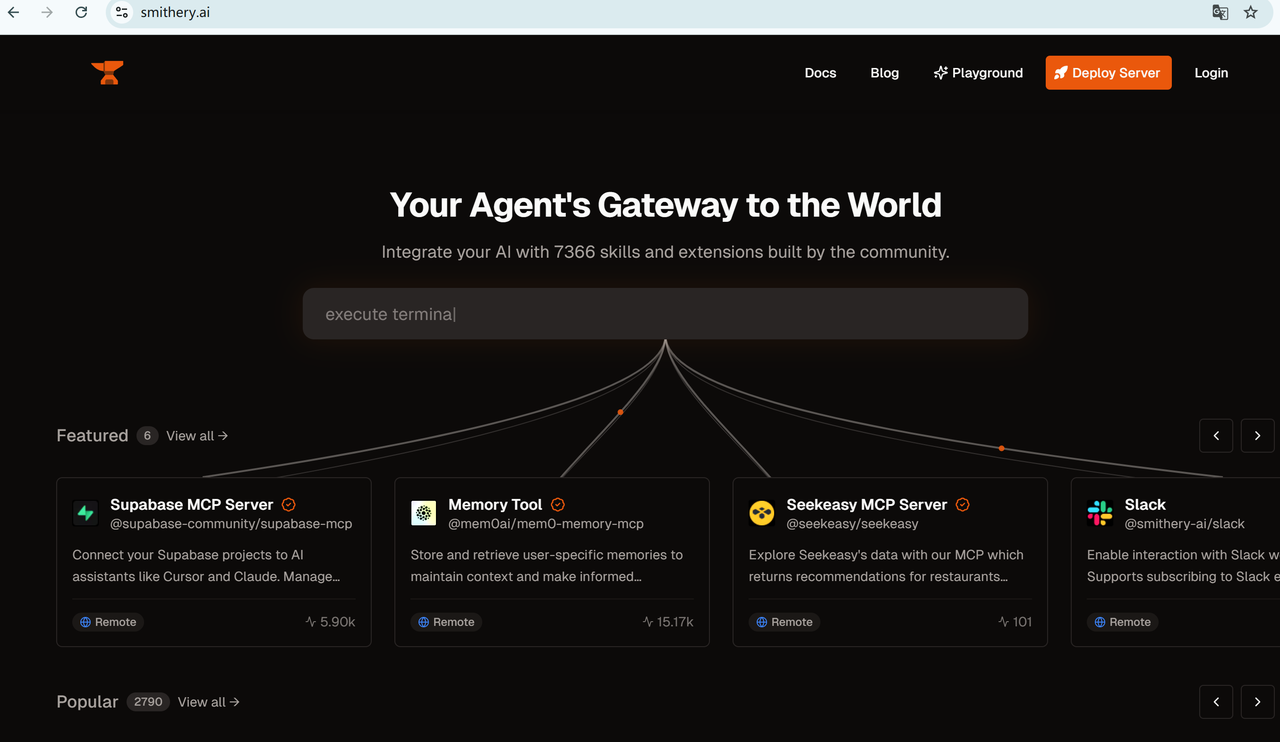The width and height of the screenshot is (1280, 742).
Task: Show previous Featured servers with left chevron
Action: coord(1216,436)
